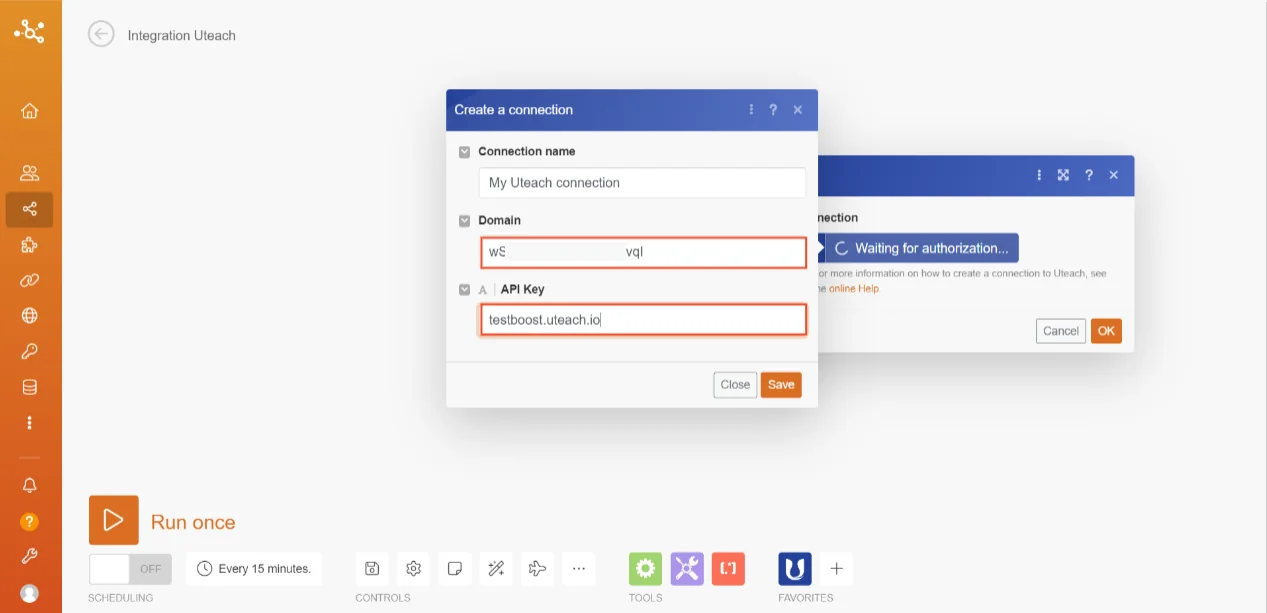The image size is (1267, 613).
Task: Add a favorite with the plus icon
Action: (x=837, y=568)
